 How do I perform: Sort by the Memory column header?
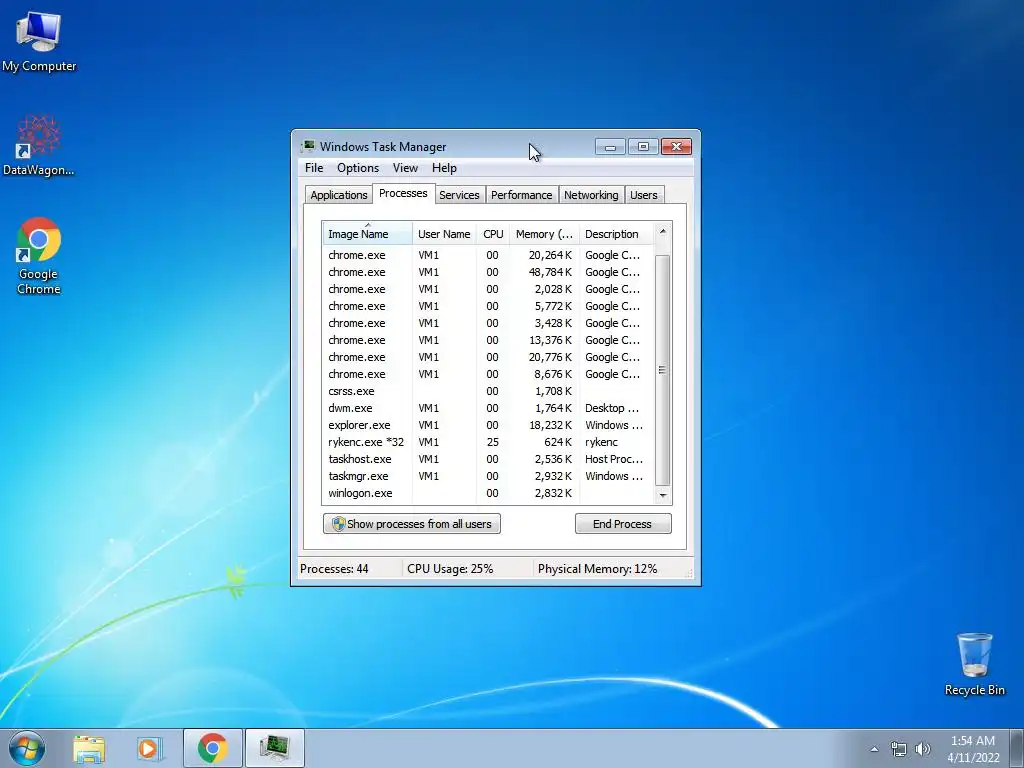[544, 234]
